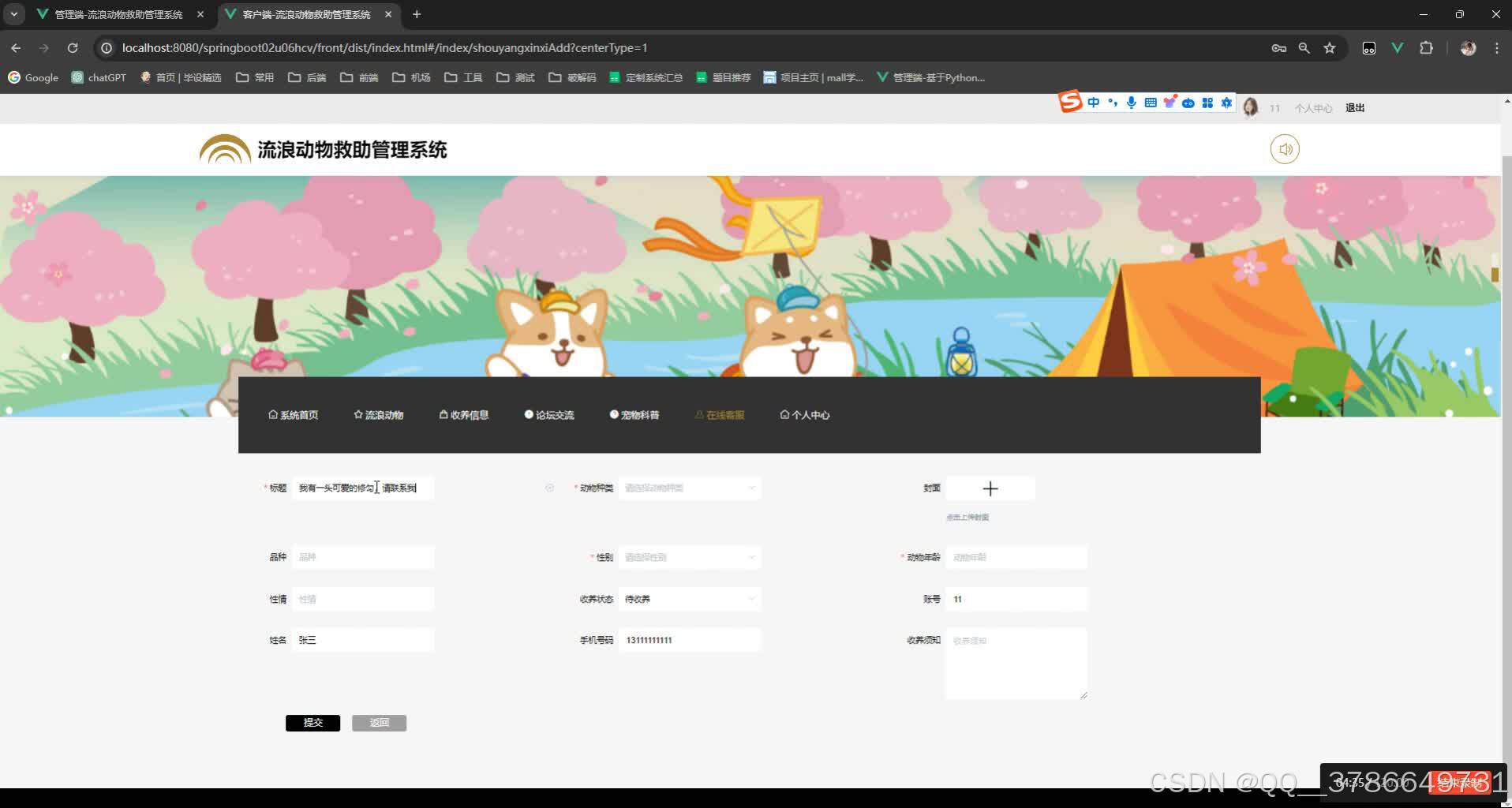The image size is (1512, 808).
Task: Open Vue devtools extension icon
Action: pyautogui.click(x=1398, y=48)
